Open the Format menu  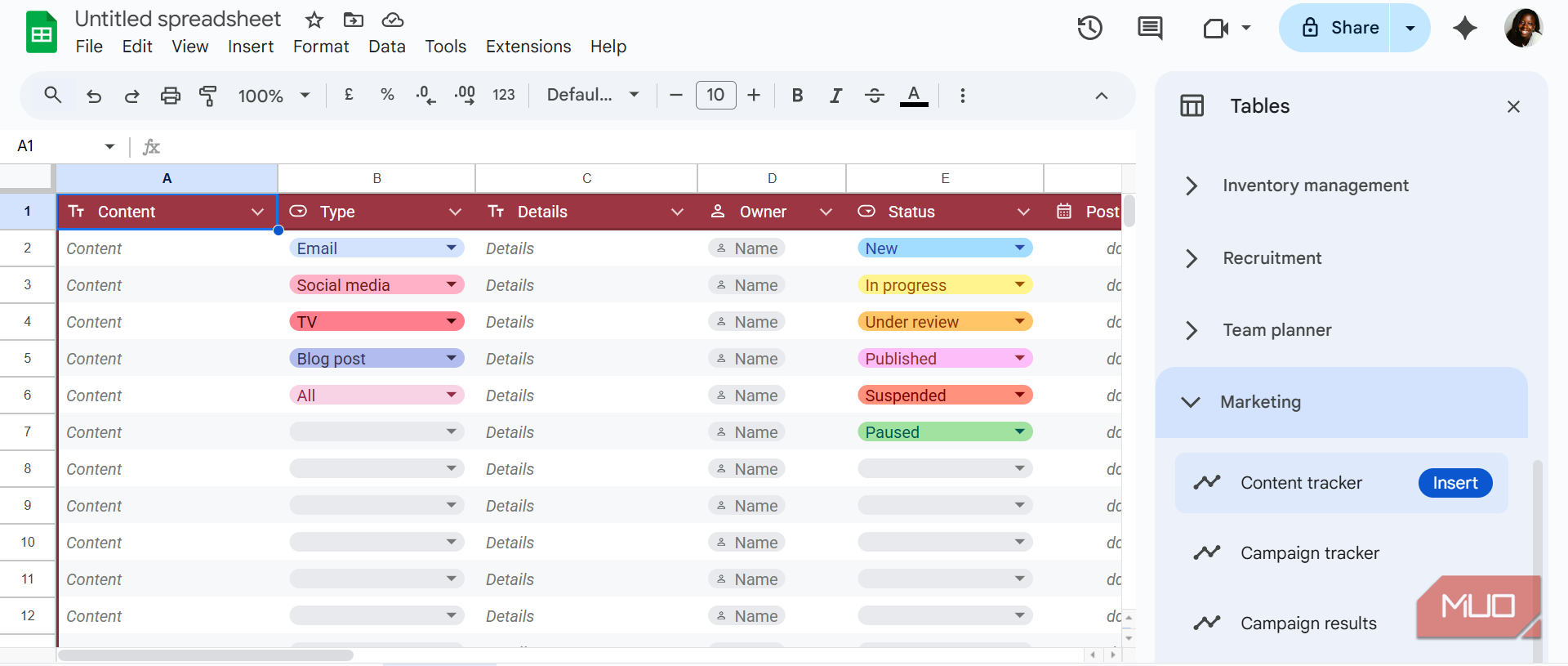pos(321,47)
